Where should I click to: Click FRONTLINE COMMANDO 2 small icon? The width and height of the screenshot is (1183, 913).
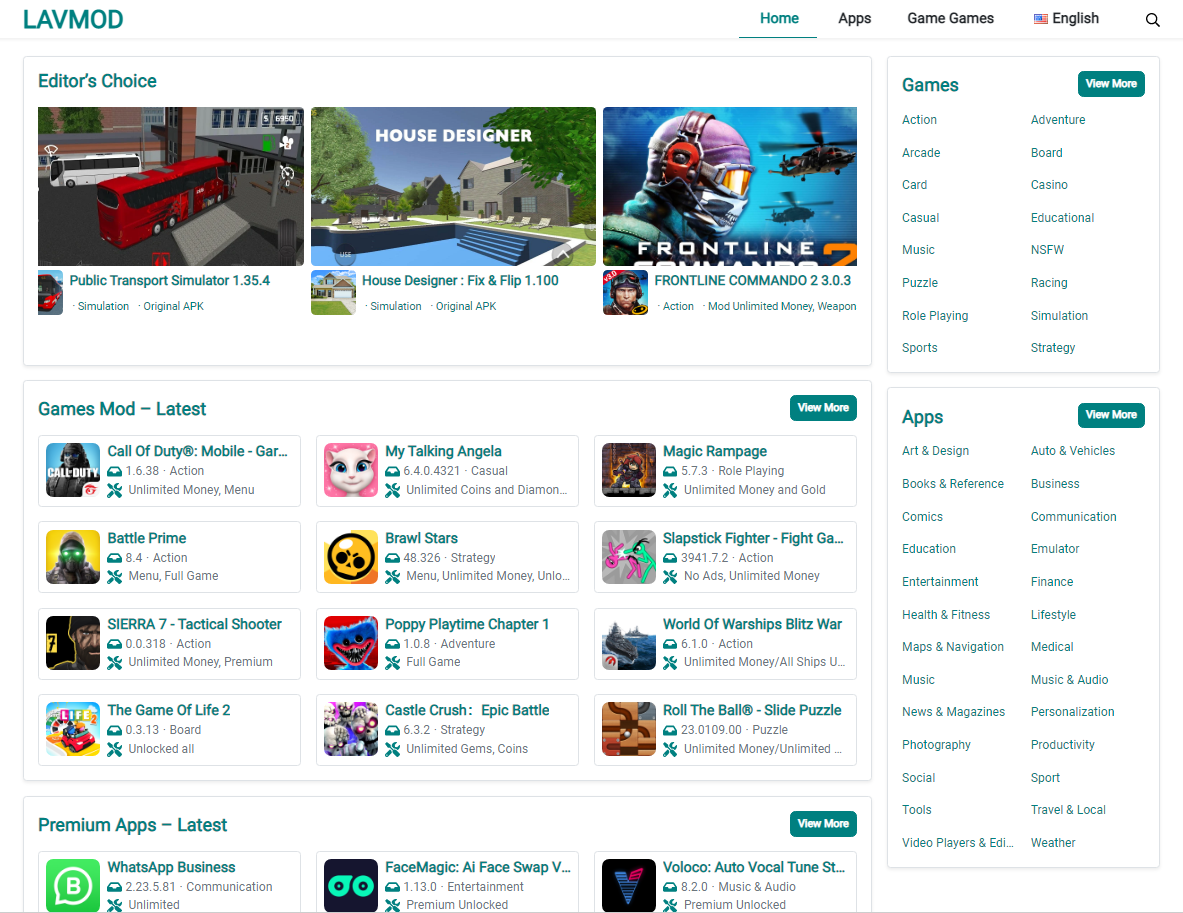click(625, 293)
